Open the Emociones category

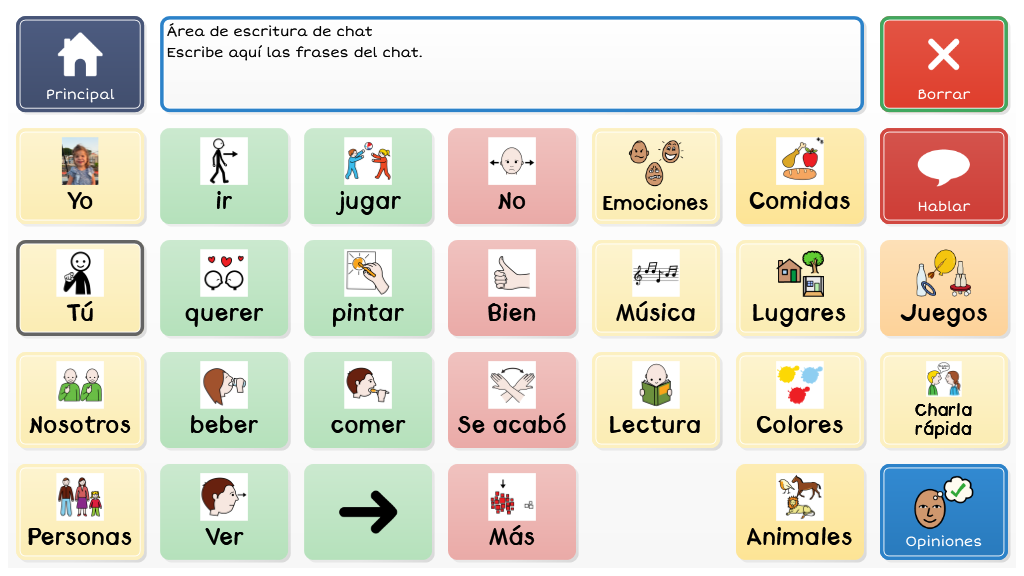tap(655, 176)
